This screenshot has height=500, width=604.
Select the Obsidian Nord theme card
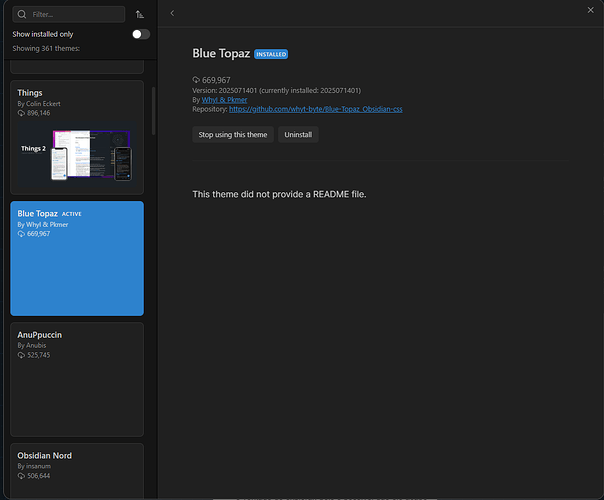pyautogui.click(x=77, y=471)
